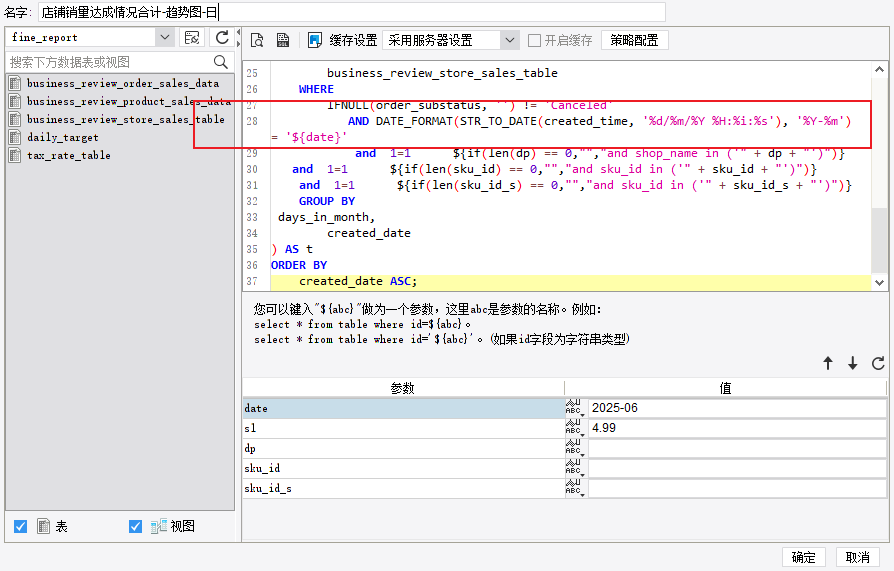Viewport: 894px width, 571px height.
Task: Change type icon for dp parameter
Action: pos(575,448)
